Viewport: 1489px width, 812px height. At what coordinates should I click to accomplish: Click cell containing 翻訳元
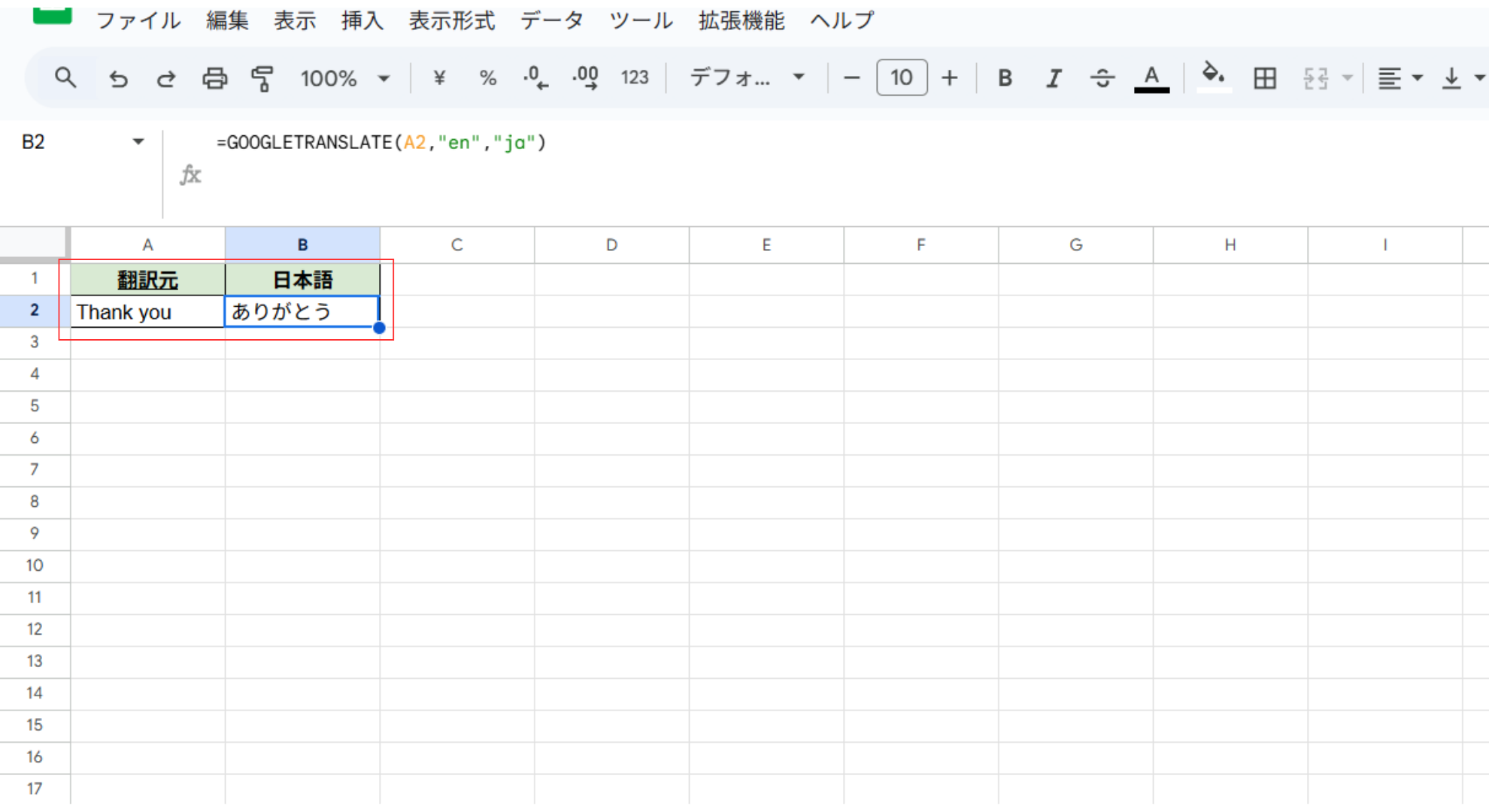pos(147,280)
